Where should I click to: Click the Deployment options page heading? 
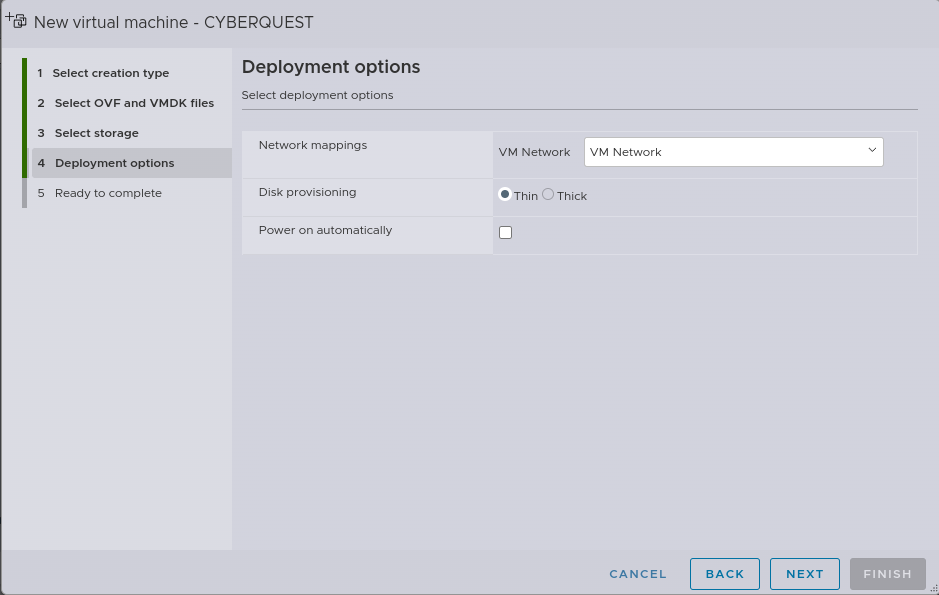[330, 67]
